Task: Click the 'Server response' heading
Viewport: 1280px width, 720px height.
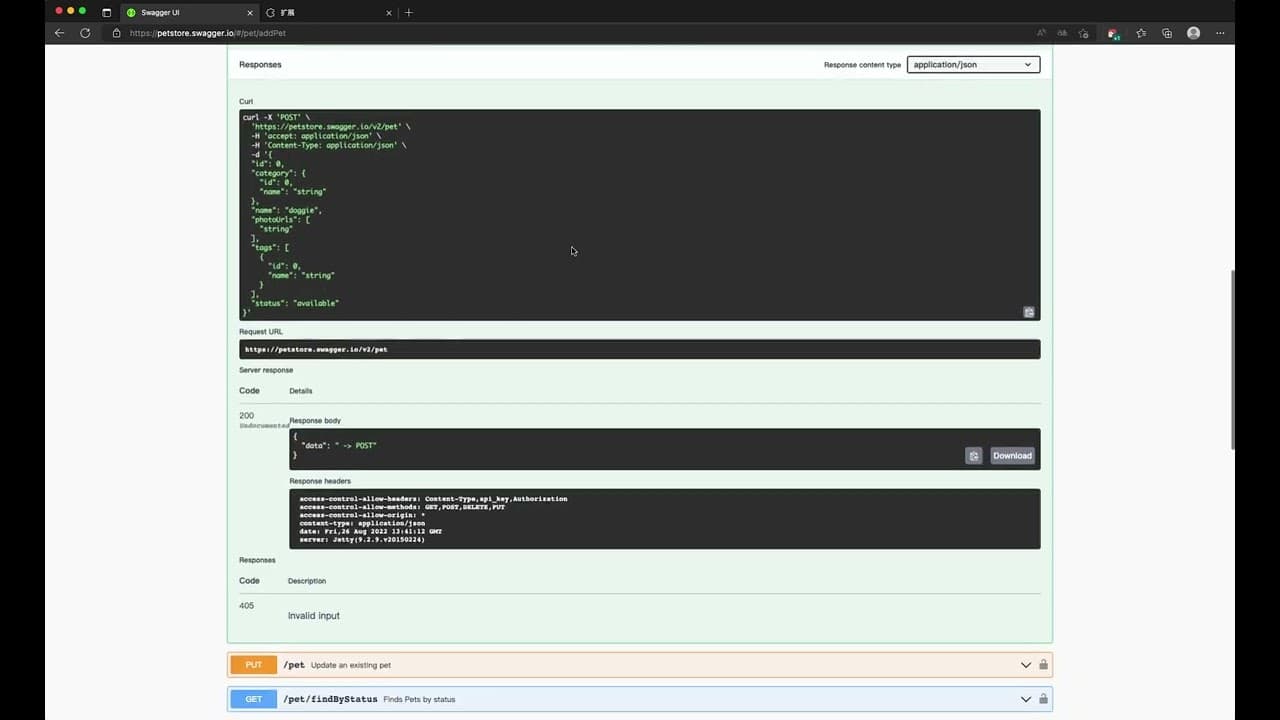Action: (266, 370)
